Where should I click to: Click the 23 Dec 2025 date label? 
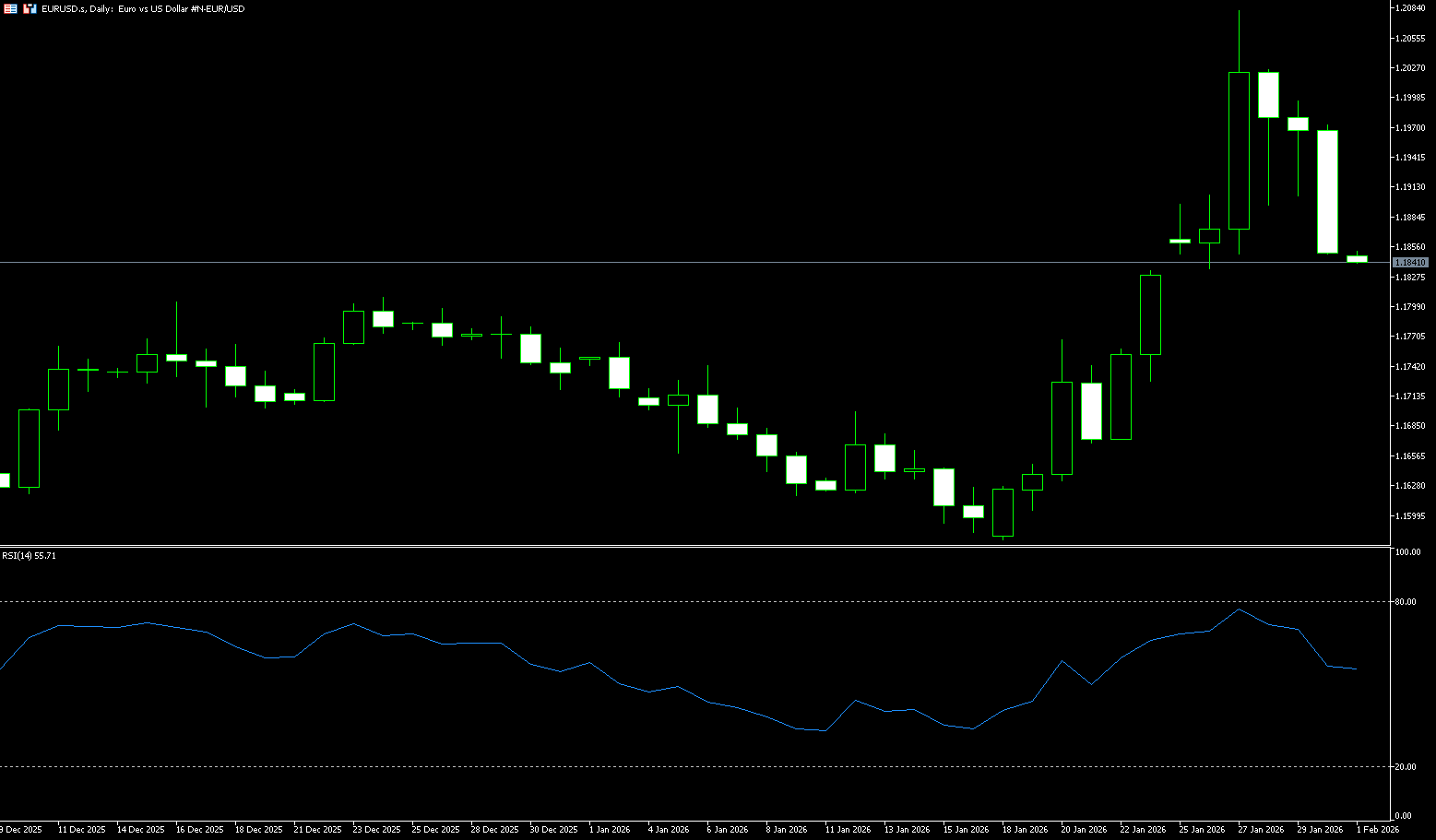376,830
